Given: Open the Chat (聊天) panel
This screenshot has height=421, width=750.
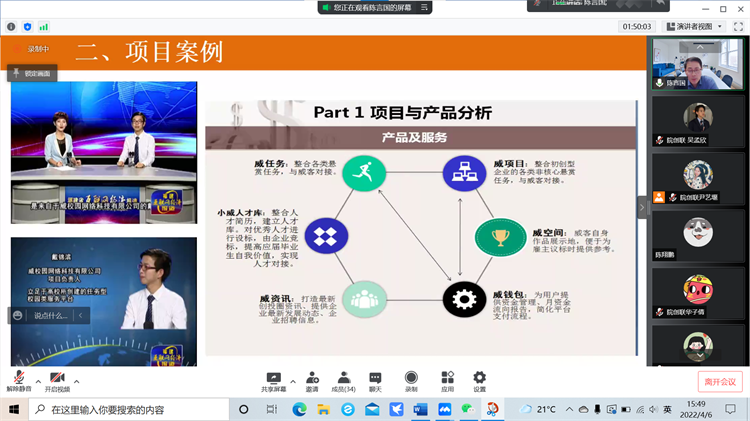Looking at the screenshot, I should click(375, 380).
